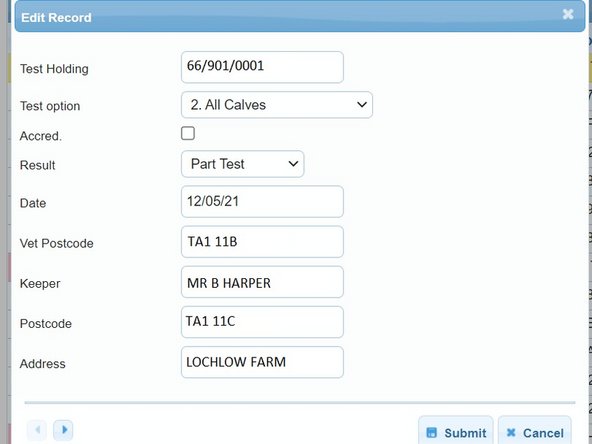Click the Address label
The height and width of the screenshot is (444, 592).
click(43, 364)
